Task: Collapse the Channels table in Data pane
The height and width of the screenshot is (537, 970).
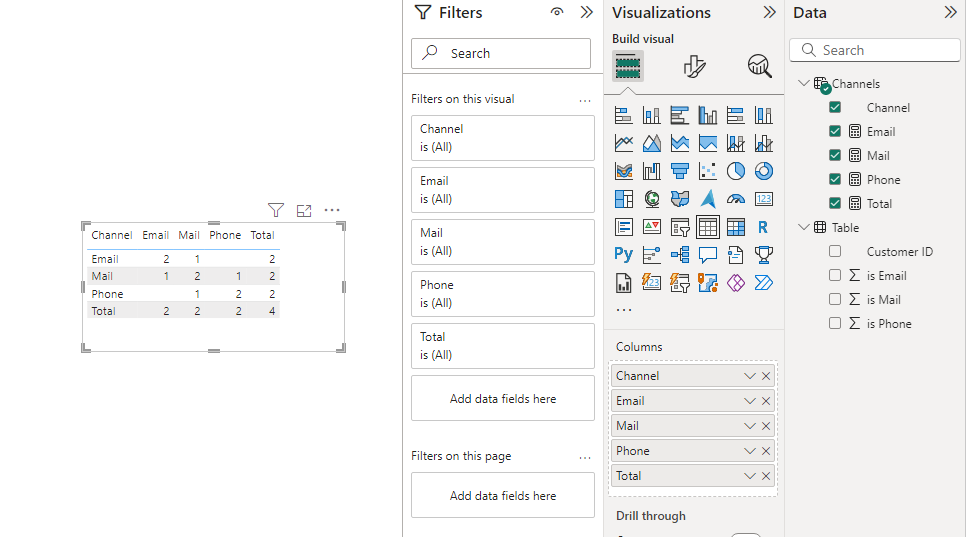Action: point(804,83)
